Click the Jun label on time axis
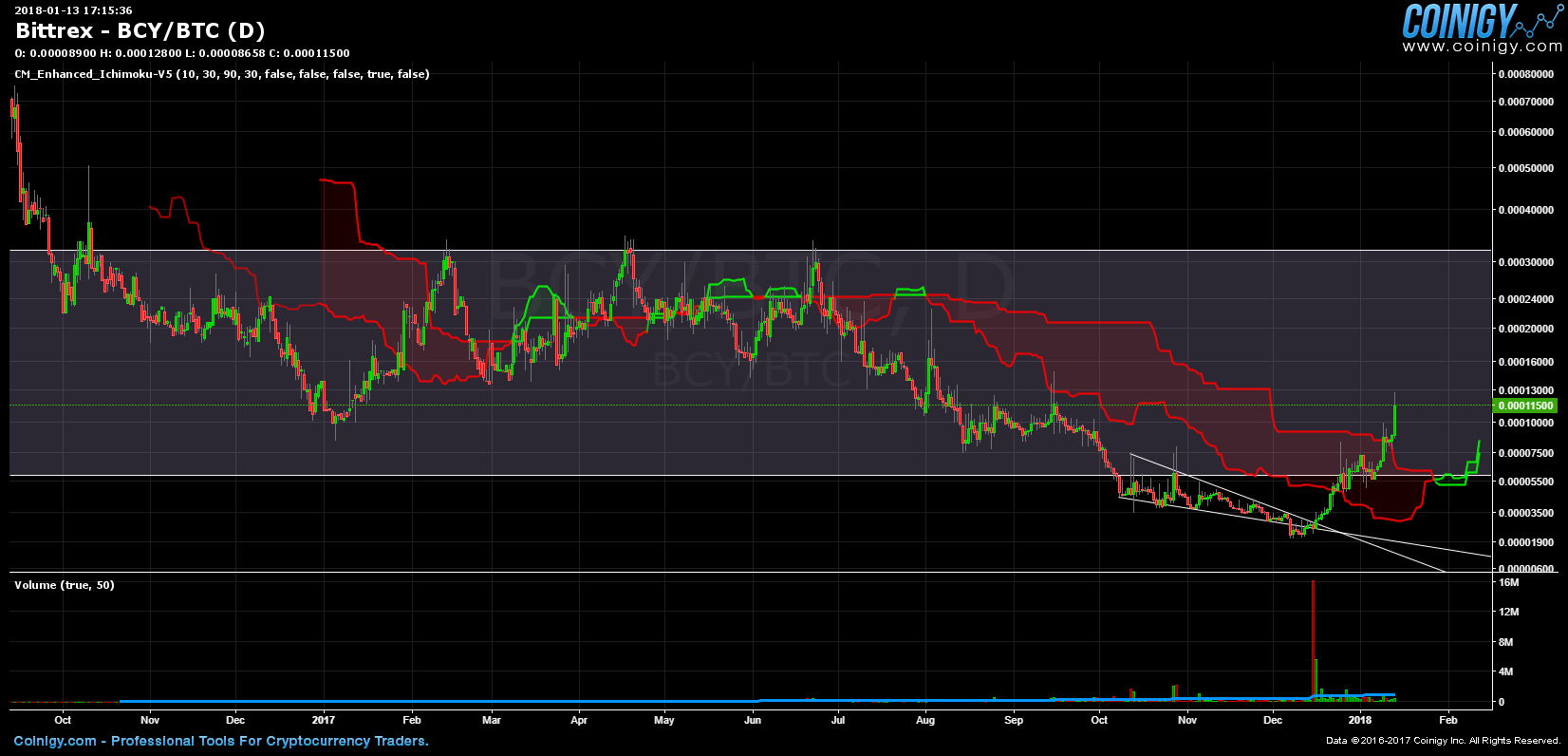 point(753,720)
